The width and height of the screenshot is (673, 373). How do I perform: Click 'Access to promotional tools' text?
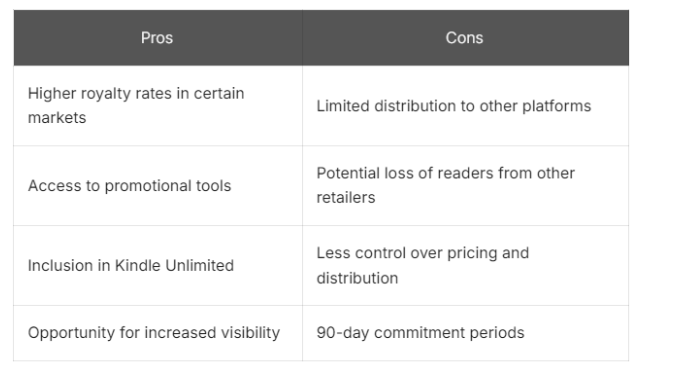coord(129,186)
